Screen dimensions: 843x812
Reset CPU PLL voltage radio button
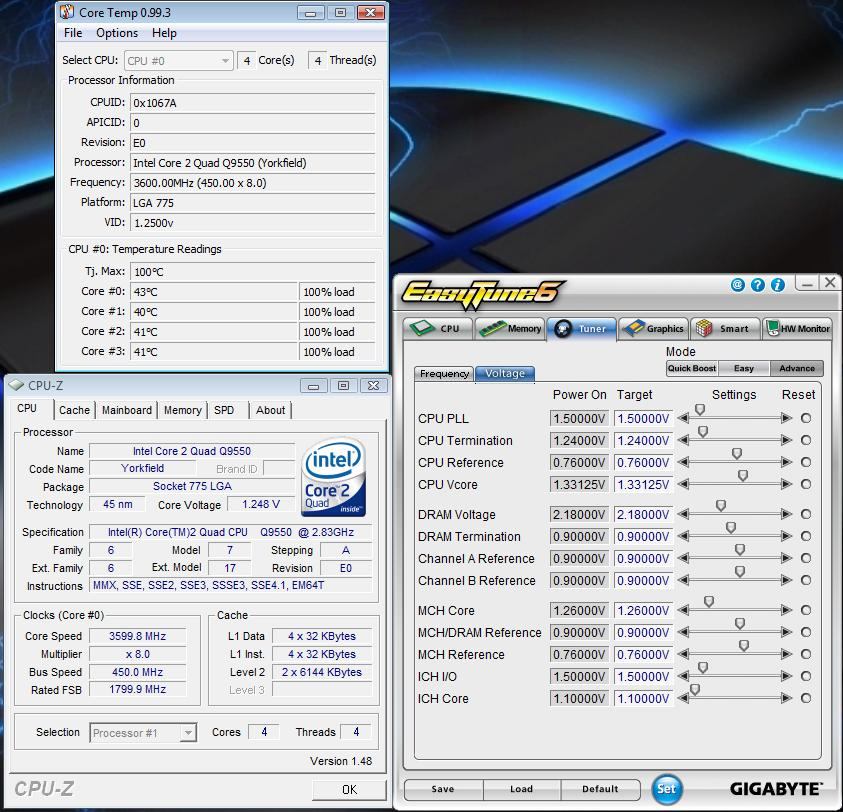[806, 418]
